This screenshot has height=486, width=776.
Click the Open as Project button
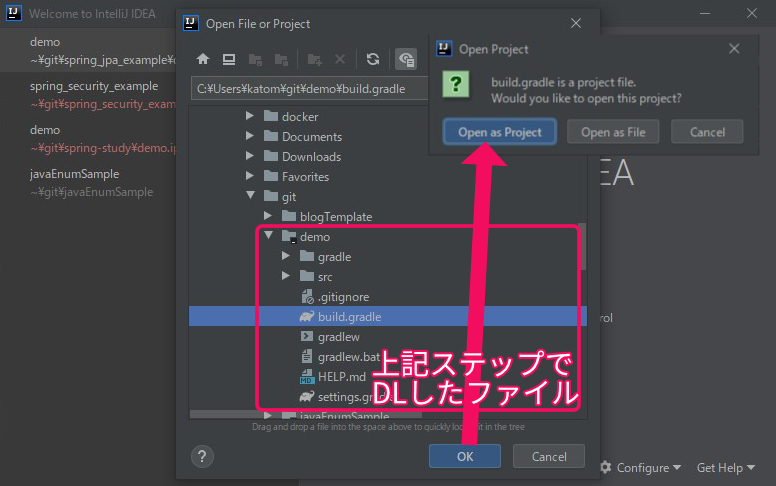click(x=499, y=132)
